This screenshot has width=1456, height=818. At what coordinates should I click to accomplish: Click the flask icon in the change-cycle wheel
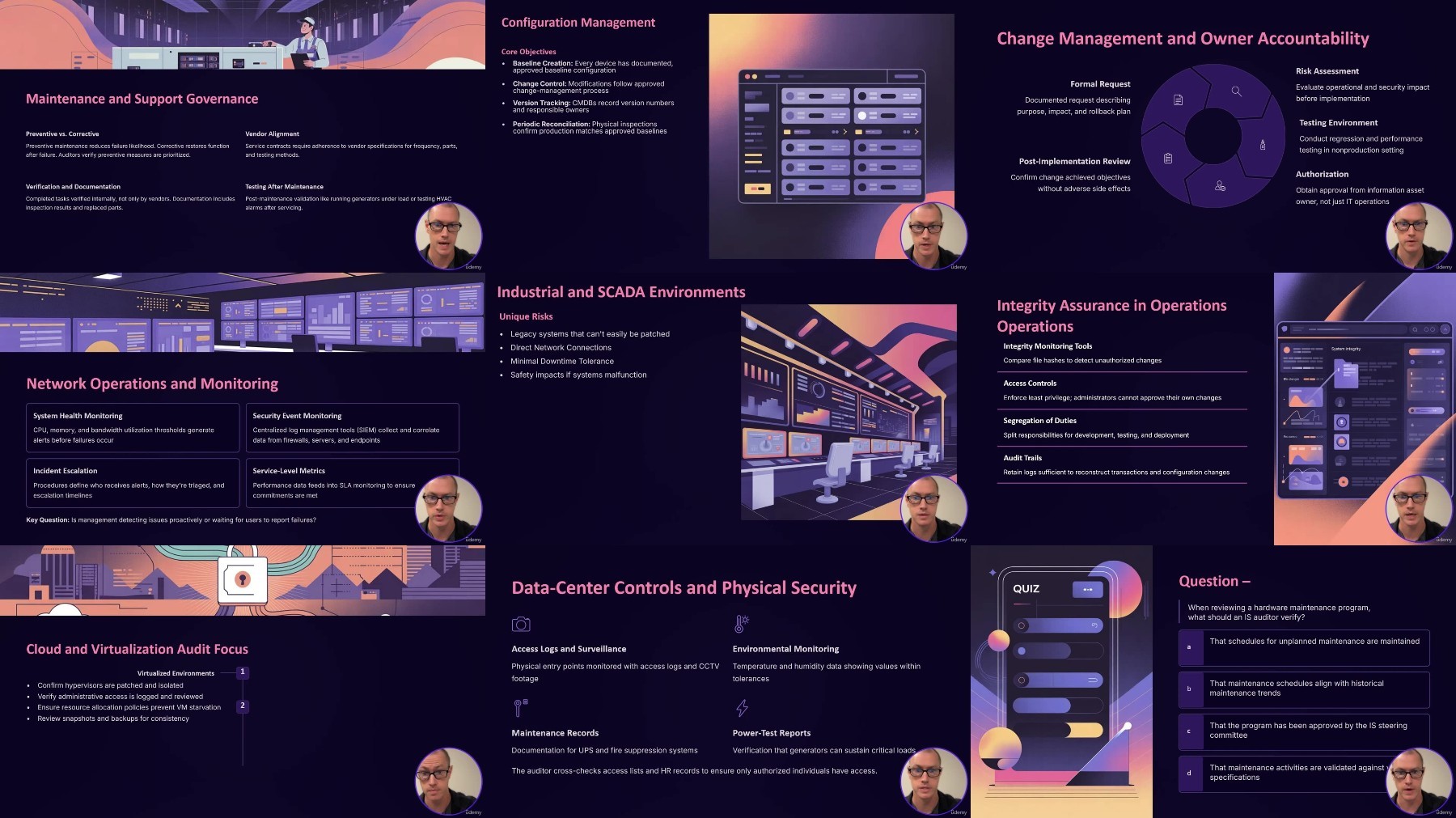pyautogui.click(x=1263, y=145)
